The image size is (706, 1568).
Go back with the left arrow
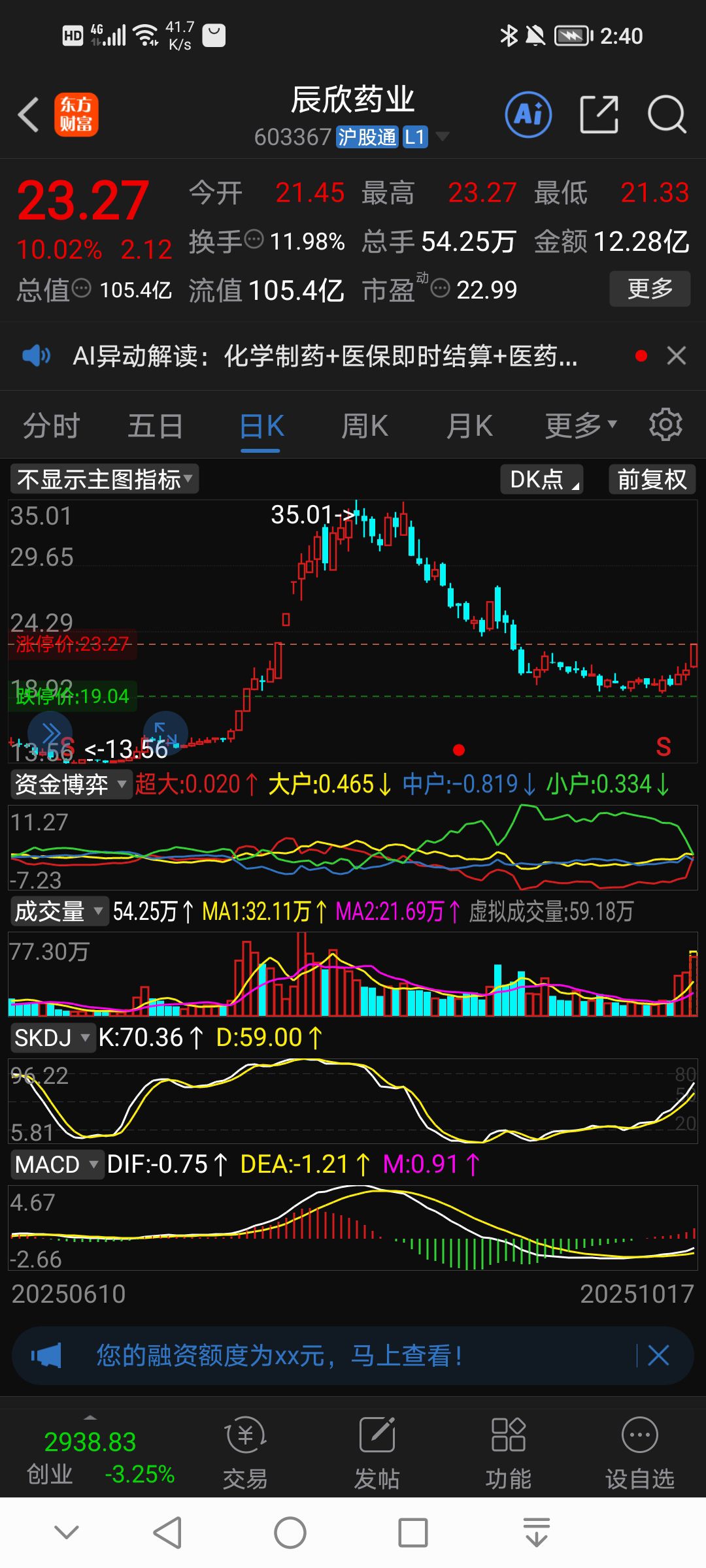click(x=29, y=114)
